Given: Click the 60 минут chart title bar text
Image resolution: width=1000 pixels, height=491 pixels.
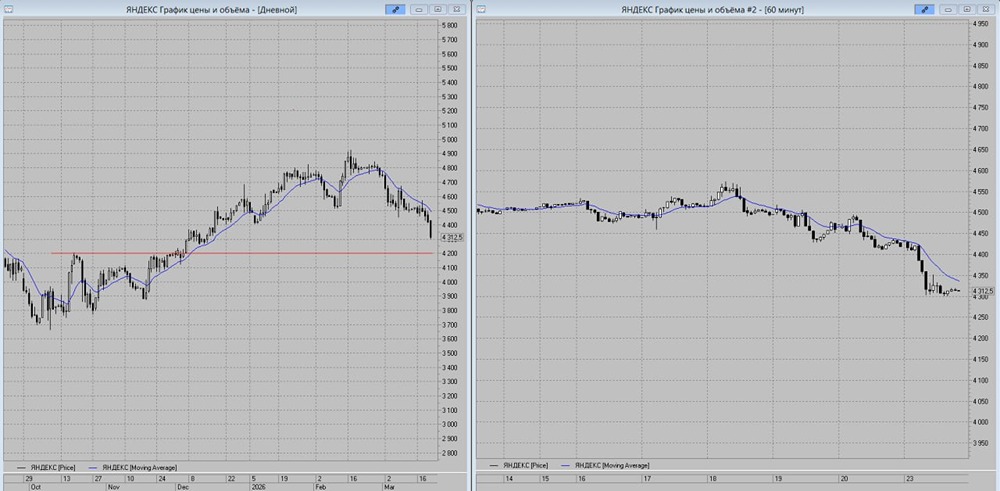Looking at the screenshot, I should pos(713,10).
